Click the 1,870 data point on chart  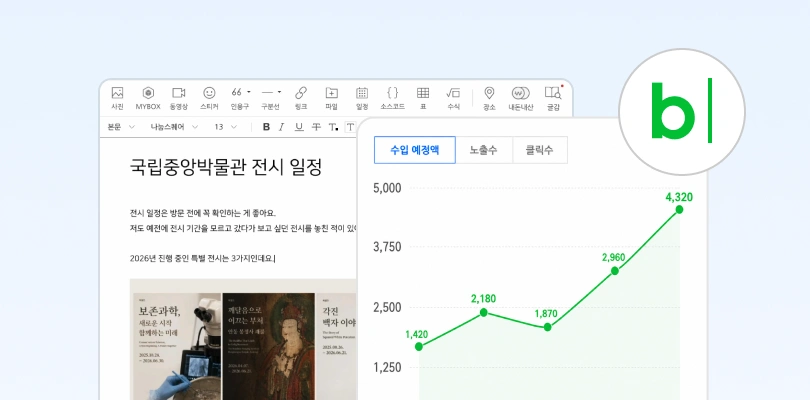coord(548,327)
